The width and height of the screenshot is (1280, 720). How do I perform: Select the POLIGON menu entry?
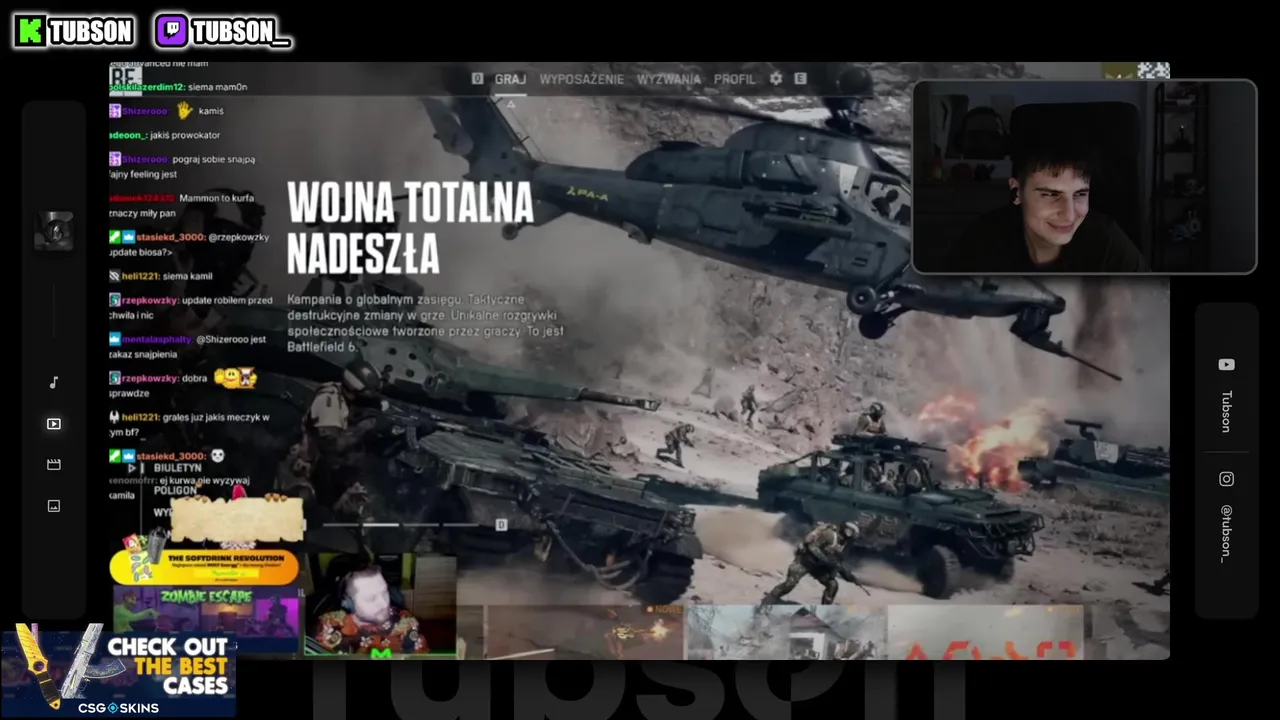[175, 491]
